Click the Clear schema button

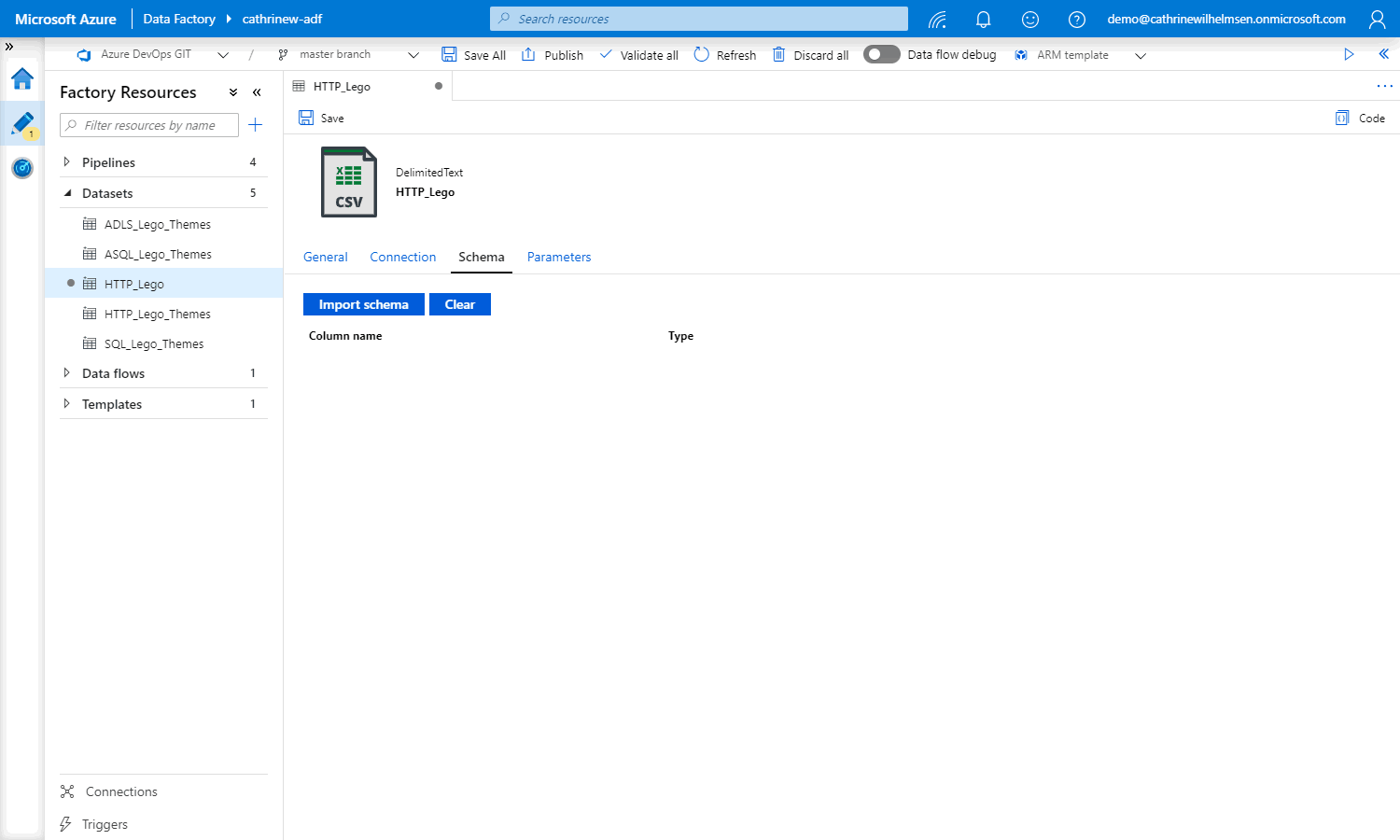tap(459, 304)
